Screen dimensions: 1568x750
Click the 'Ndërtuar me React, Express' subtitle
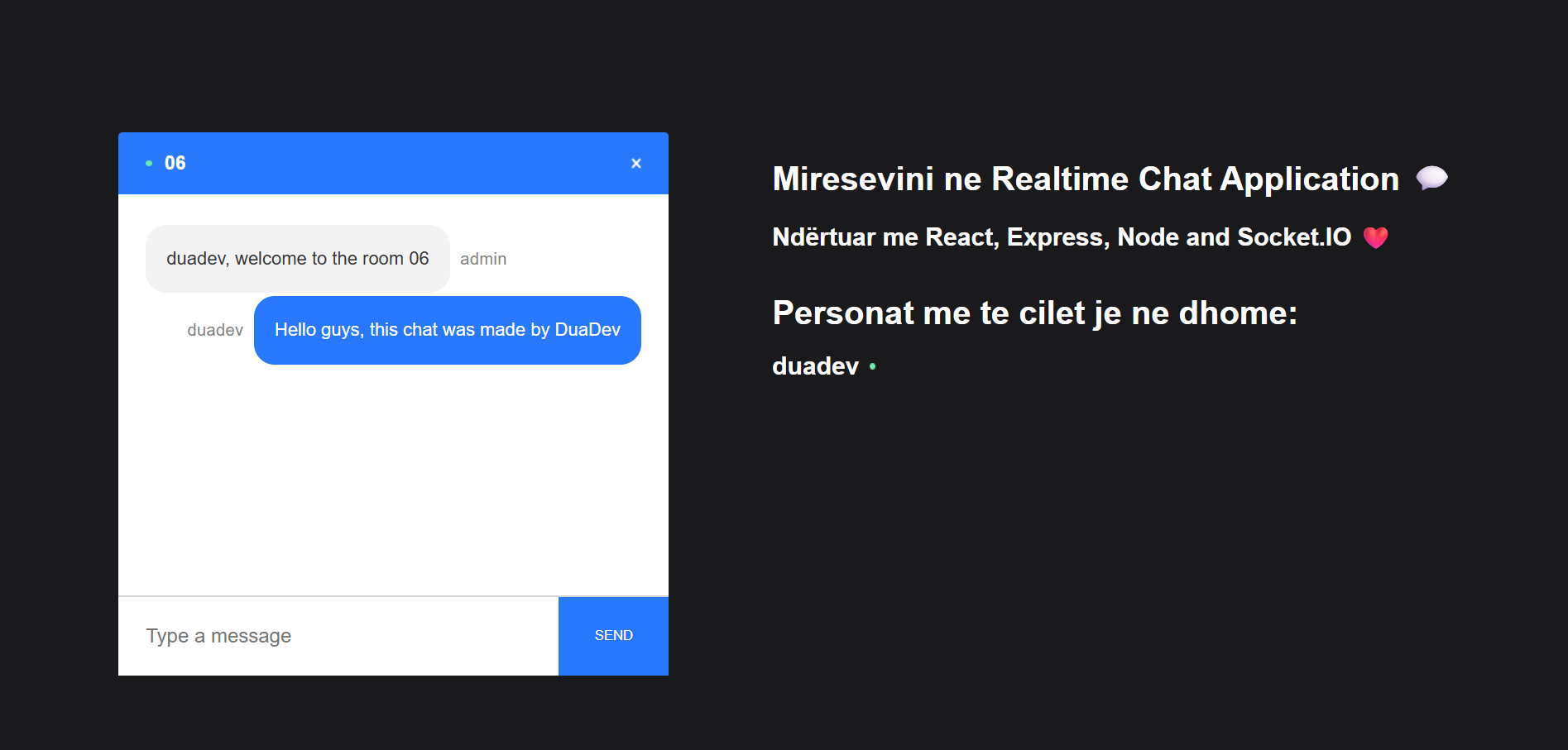pos(1062,237)
